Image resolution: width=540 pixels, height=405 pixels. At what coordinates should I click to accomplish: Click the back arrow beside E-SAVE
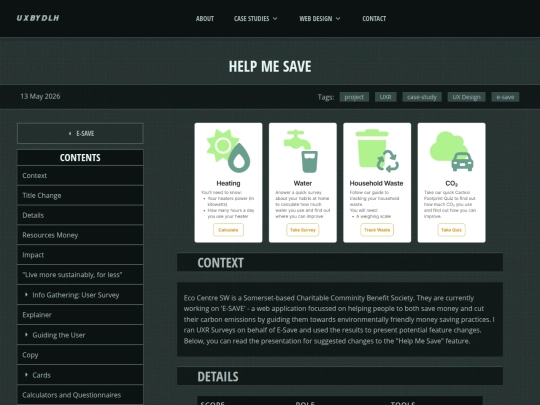pyautogui.click(x=70, y=133)
